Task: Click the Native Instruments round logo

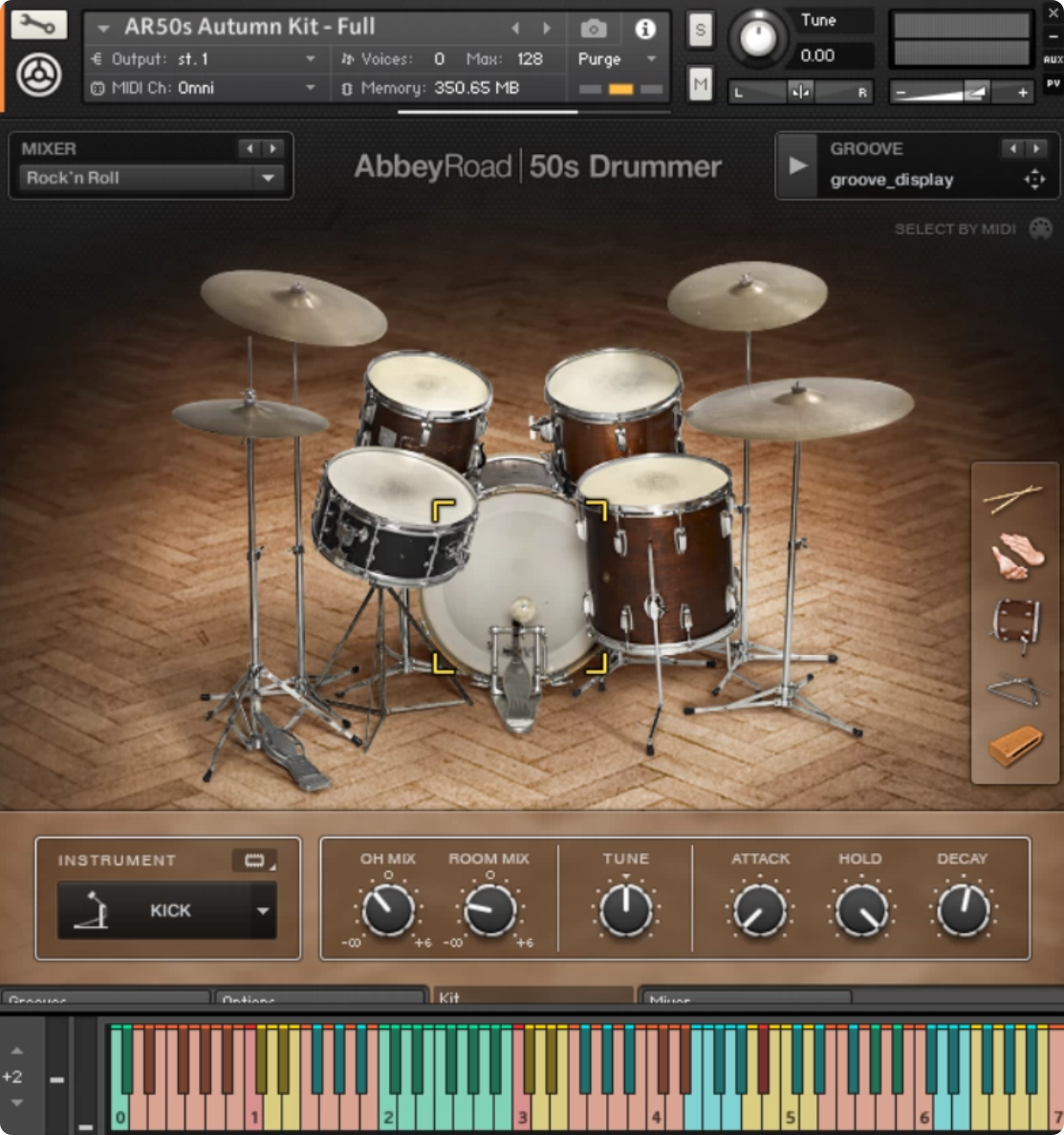Action: 38,76
